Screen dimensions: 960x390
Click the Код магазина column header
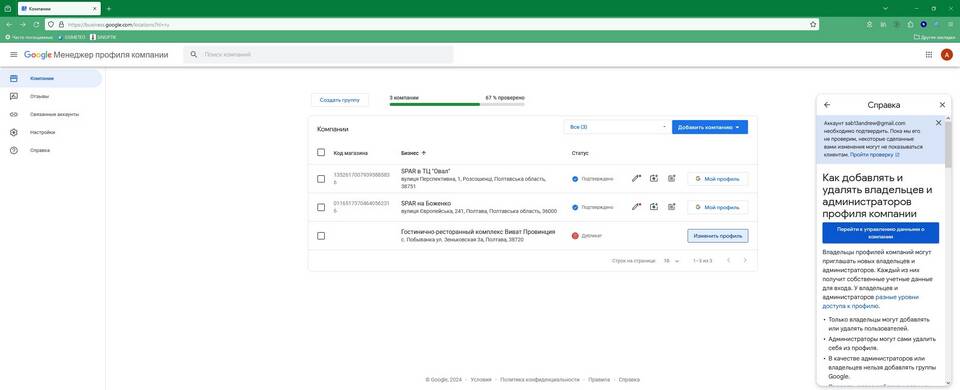350,152
